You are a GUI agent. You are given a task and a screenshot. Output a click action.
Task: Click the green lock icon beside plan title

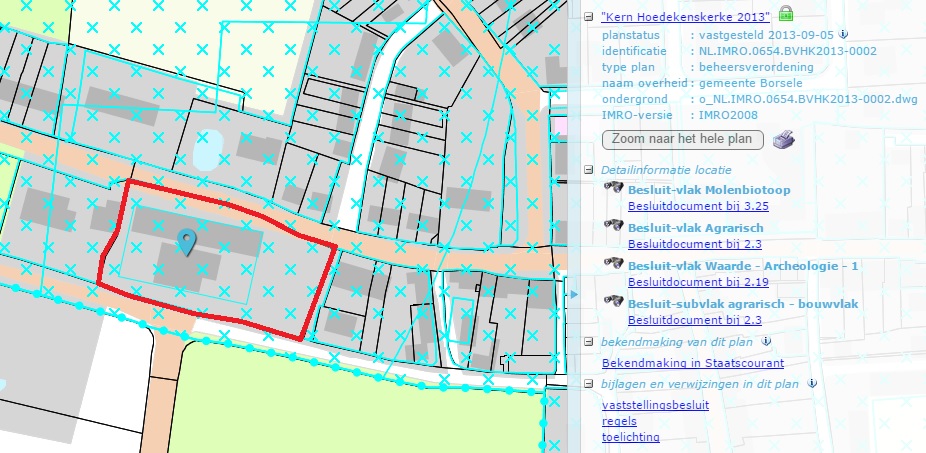[786, 14]
